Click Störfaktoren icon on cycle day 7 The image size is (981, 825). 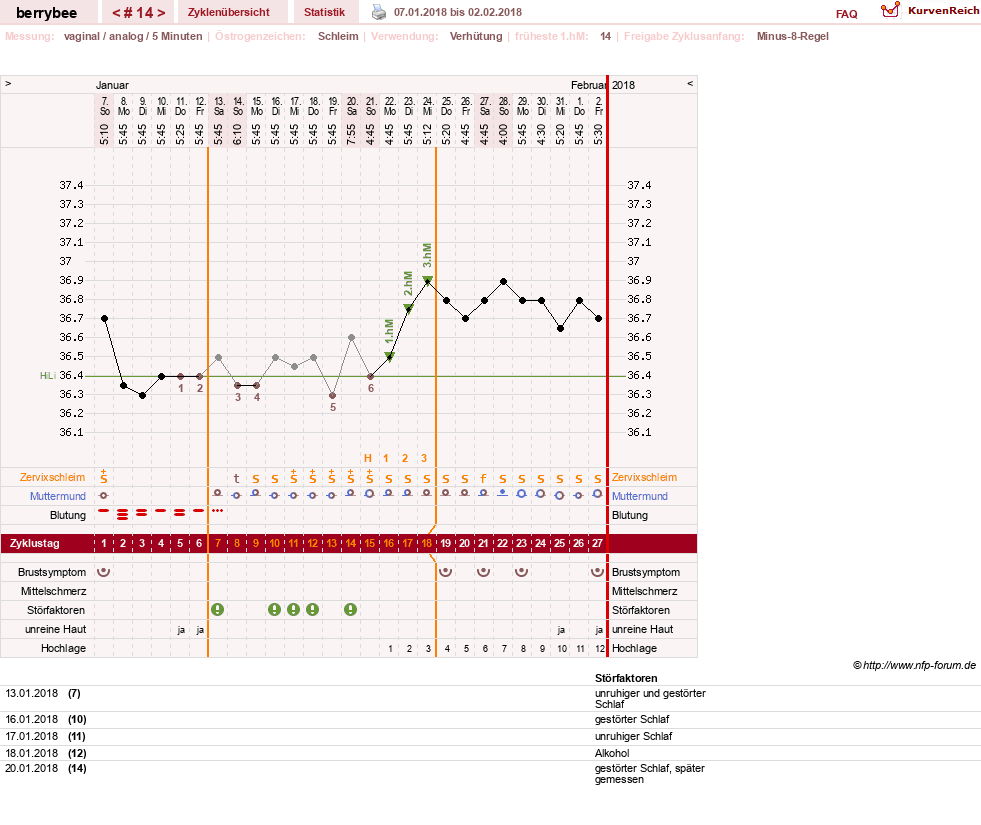click(x=217, y=609)
